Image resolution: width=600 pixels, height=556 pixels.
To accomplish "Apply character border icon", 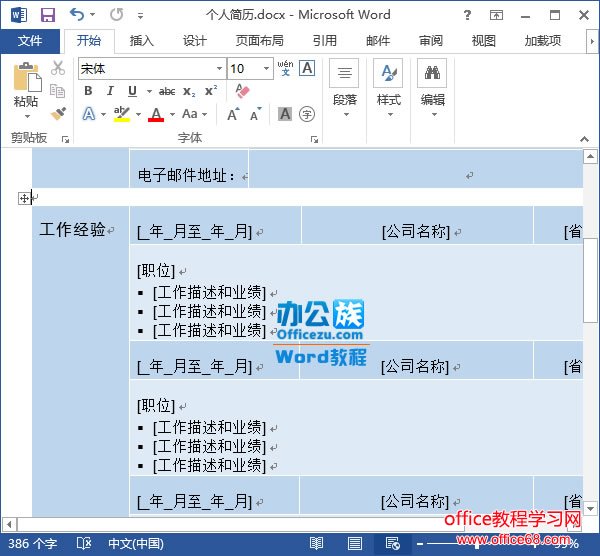I will point(307,68).
